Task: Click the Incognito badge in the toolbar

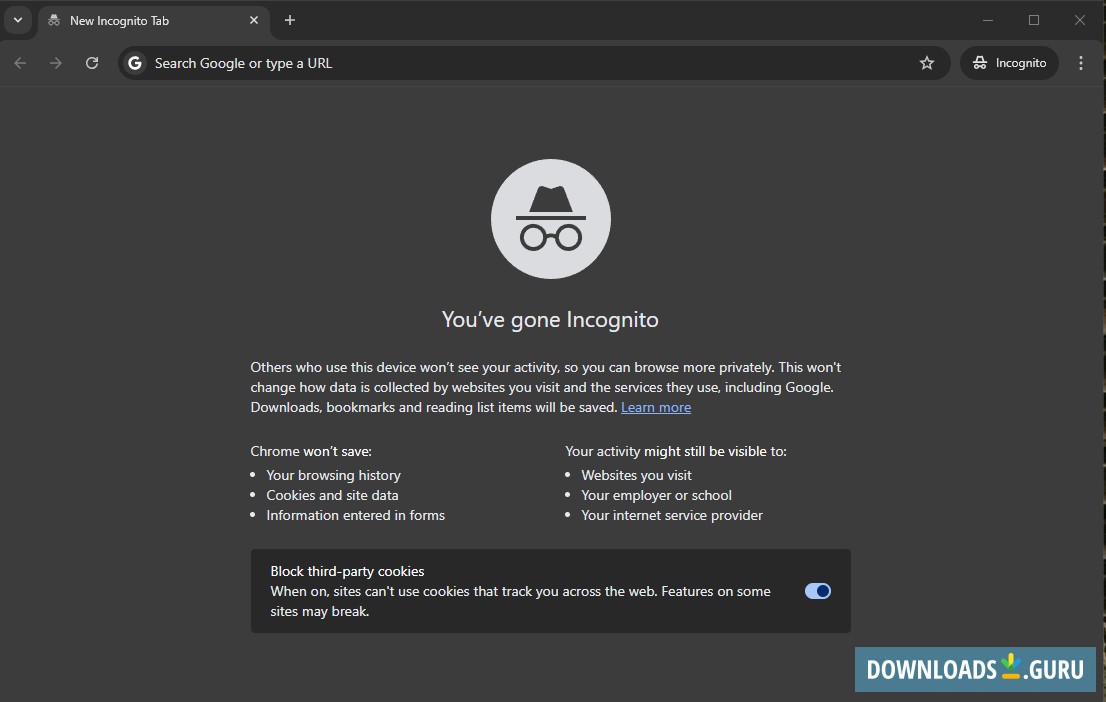Action: coord(1008,62)
